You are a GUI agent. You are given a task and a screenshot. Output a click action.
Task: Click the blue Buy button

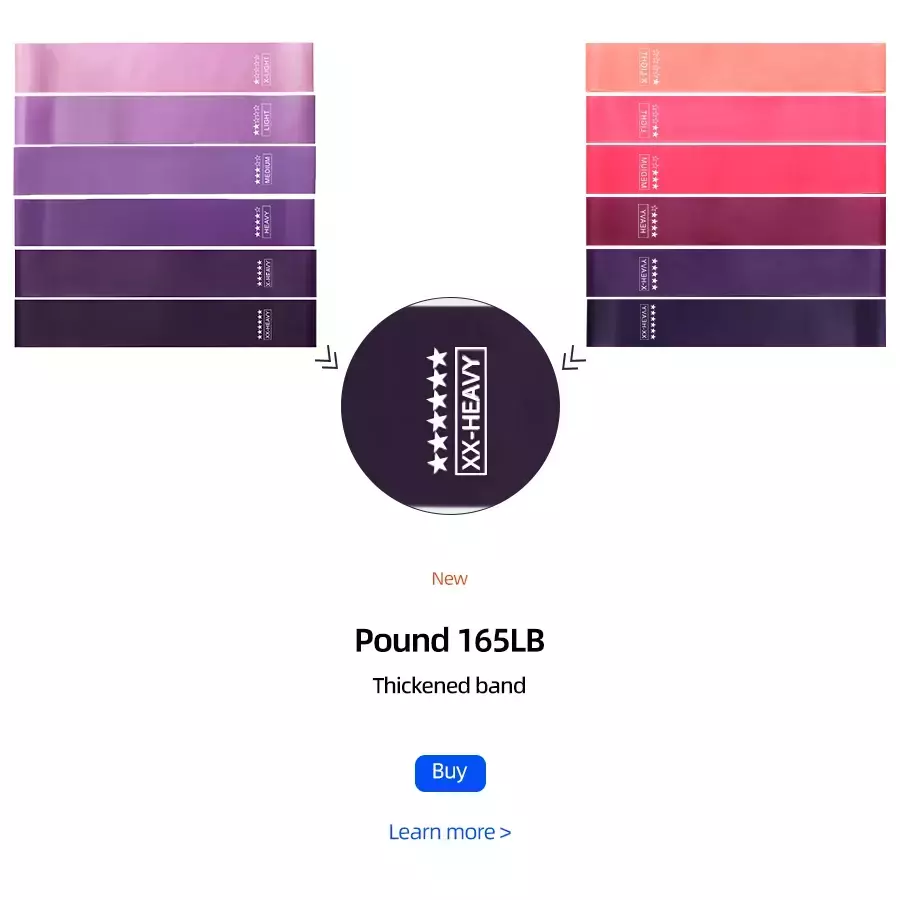tap(450, 773)
